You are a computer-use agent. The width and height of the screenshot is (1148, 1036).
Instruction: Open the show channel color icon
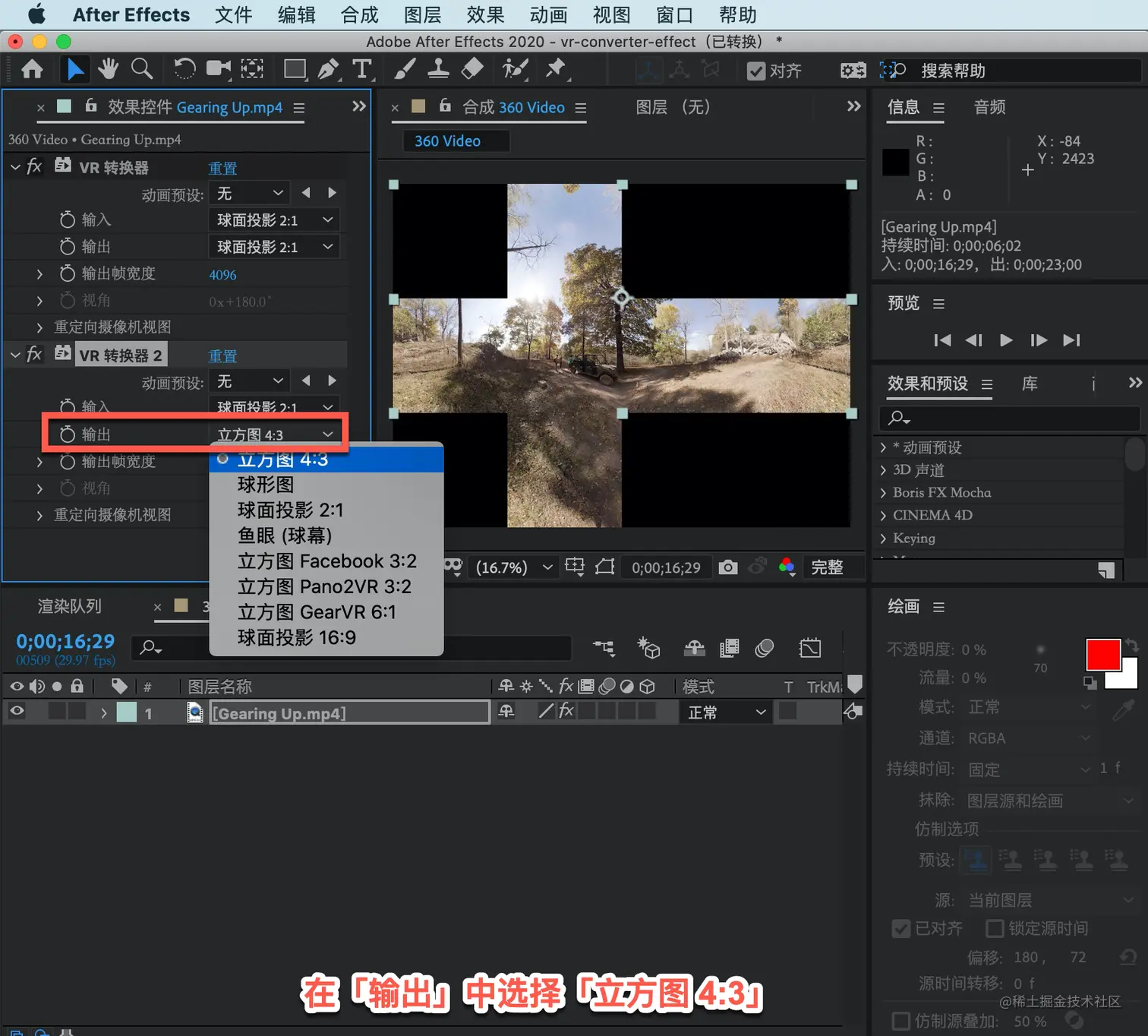[x=787, y=567]
